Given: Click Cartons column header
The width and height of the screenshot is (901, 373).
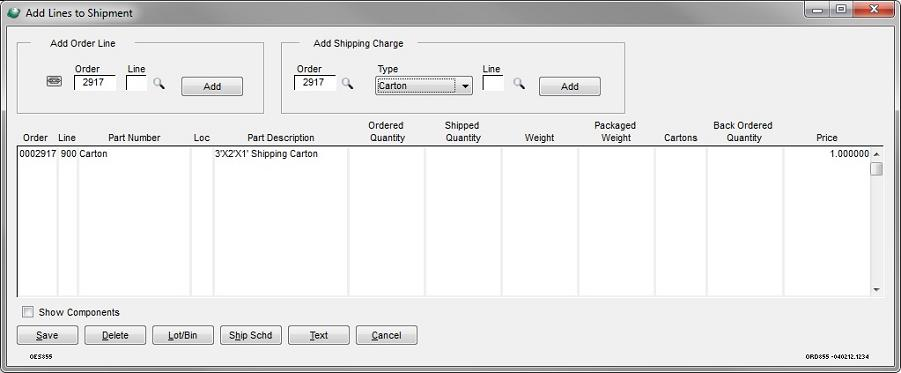Looking at the screenshot, I should 681,138.
